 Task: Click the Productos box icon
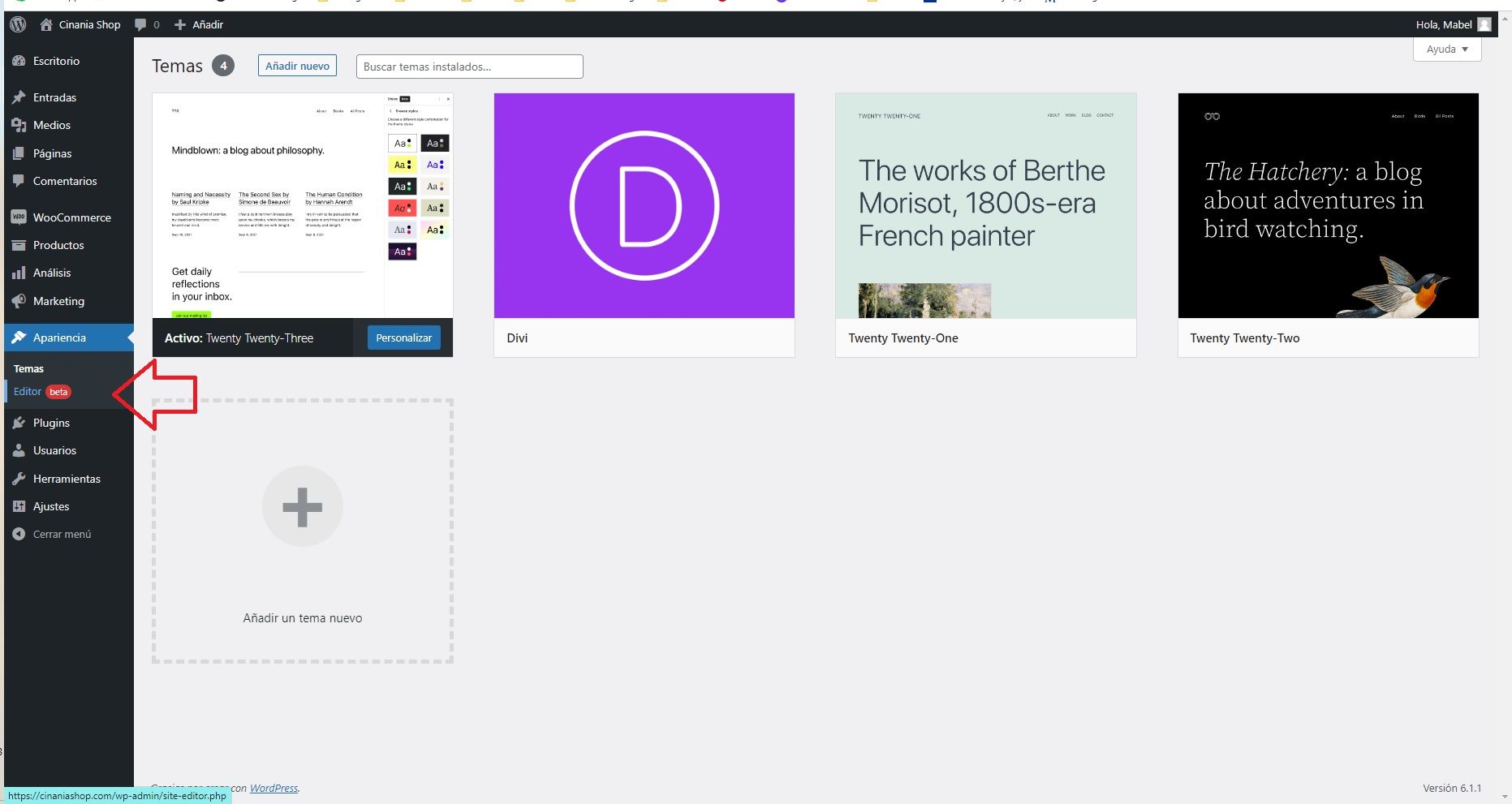19,245
